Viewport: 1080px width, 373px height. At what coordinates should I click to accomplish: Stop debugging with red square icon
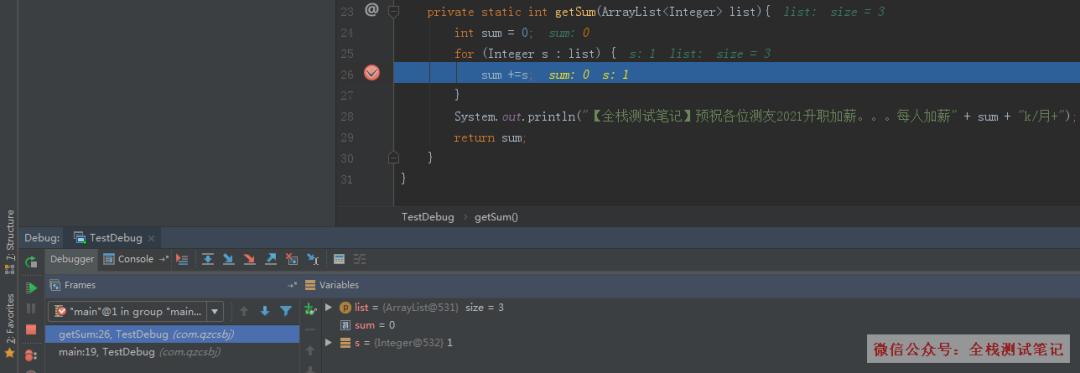31,330
